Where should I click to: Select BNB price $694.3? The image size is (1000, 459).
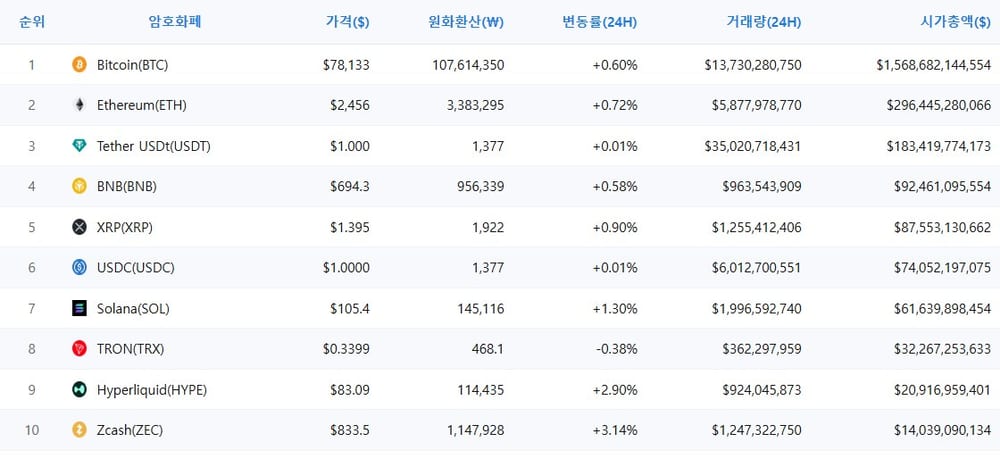(x=349, y=187)
